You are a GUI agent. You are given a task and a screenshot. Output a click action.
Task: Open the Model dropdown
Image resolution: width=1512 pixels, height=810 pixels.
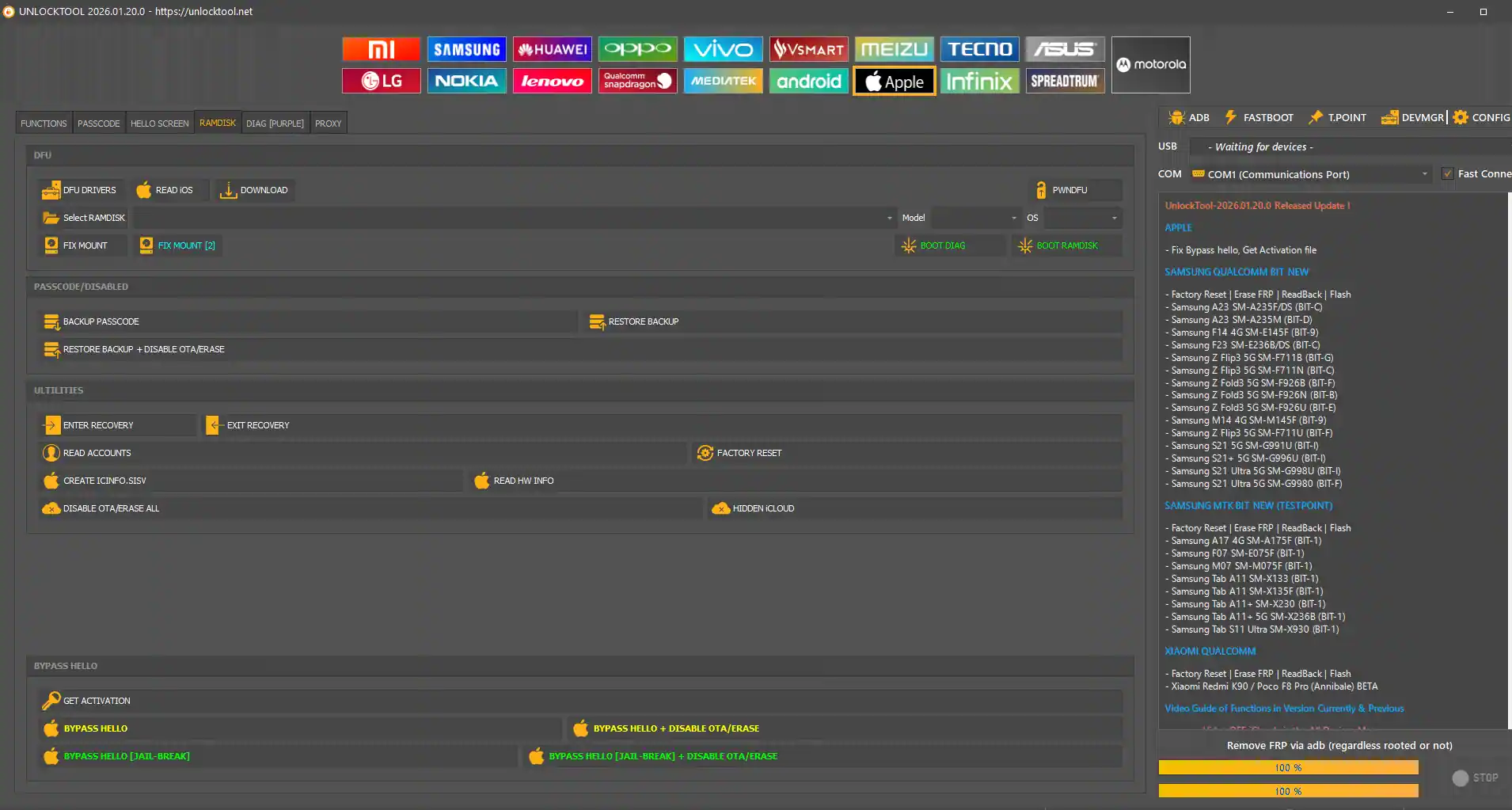1013,218
